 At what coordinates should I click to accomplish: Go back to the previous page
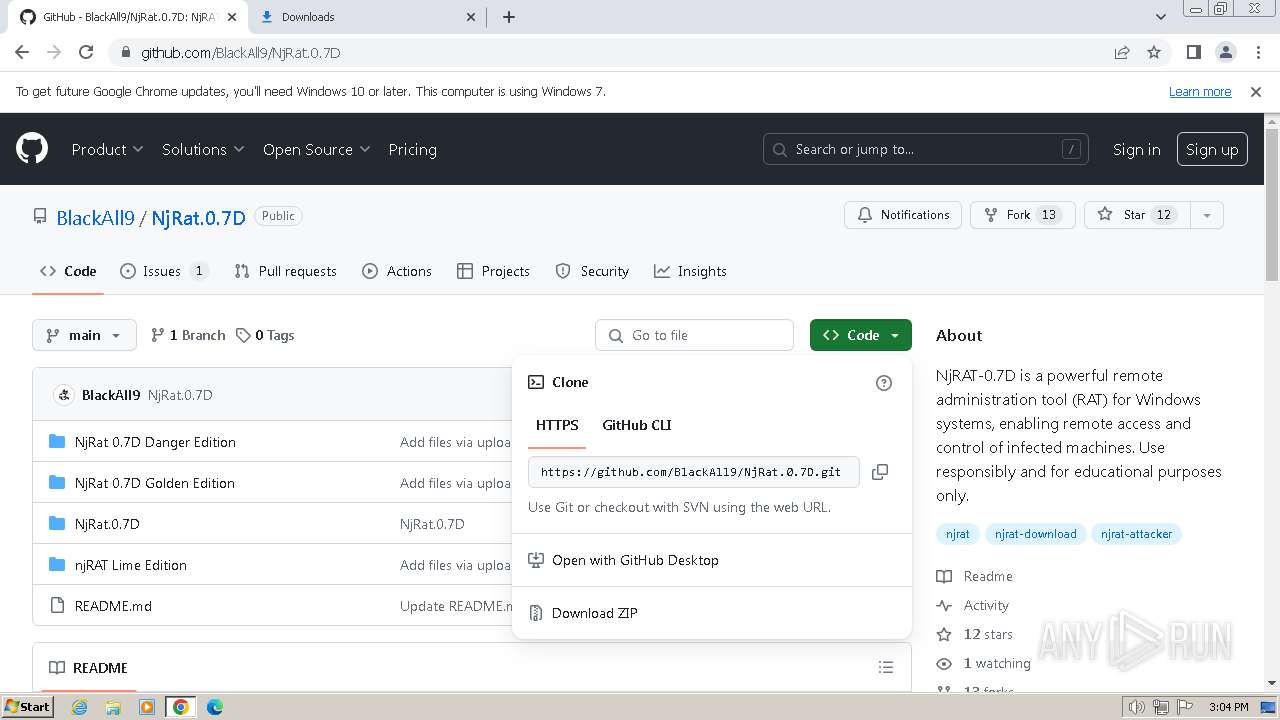coord(22,52)
